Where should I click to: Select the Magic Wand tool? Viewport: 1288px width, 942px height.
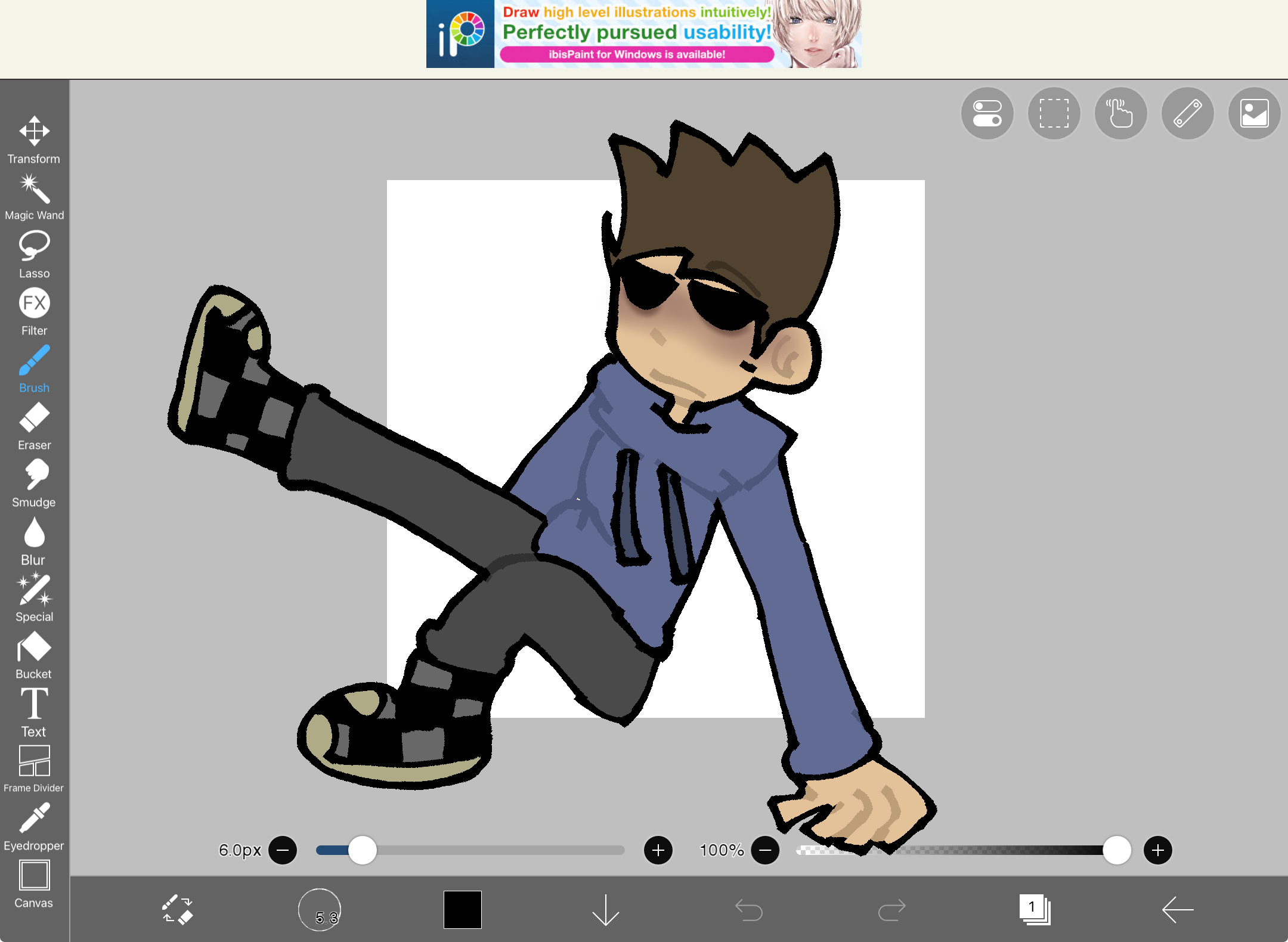34,191
